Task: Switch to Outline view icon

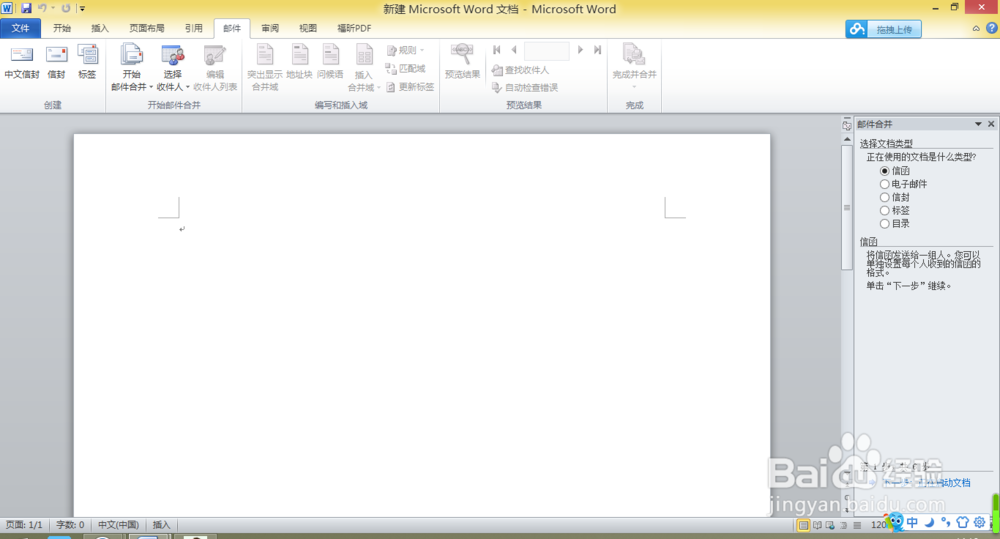Action: click(844, 525)
